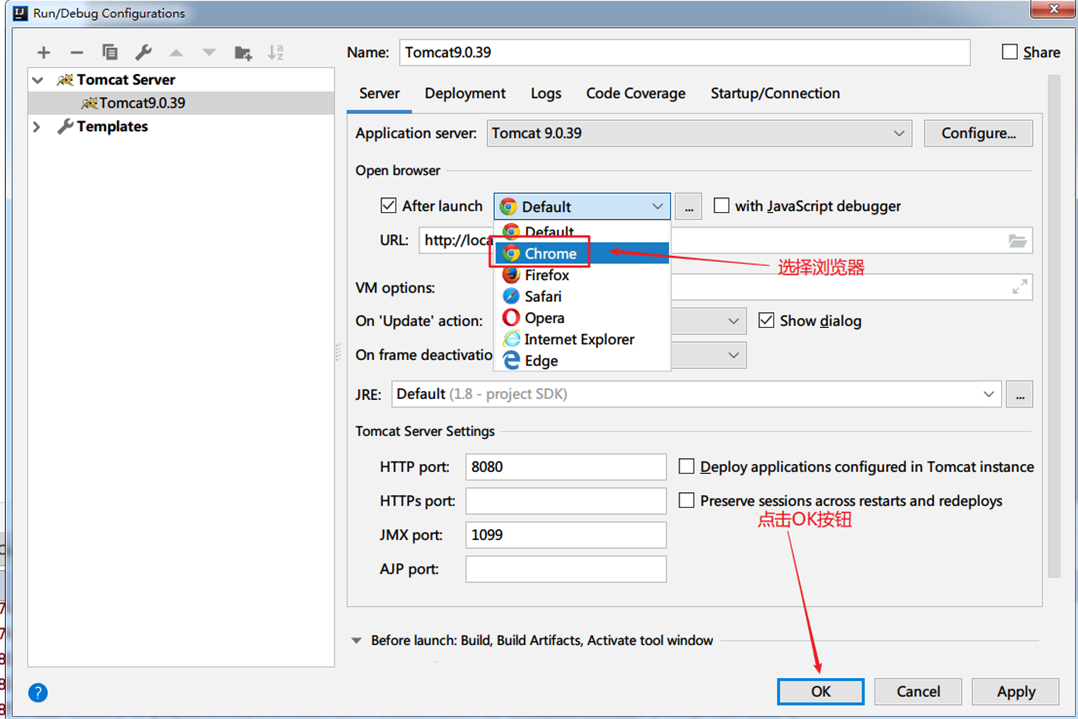Open After launch browser dropdown
The image size is (1078, 719).
pos(582,206)
